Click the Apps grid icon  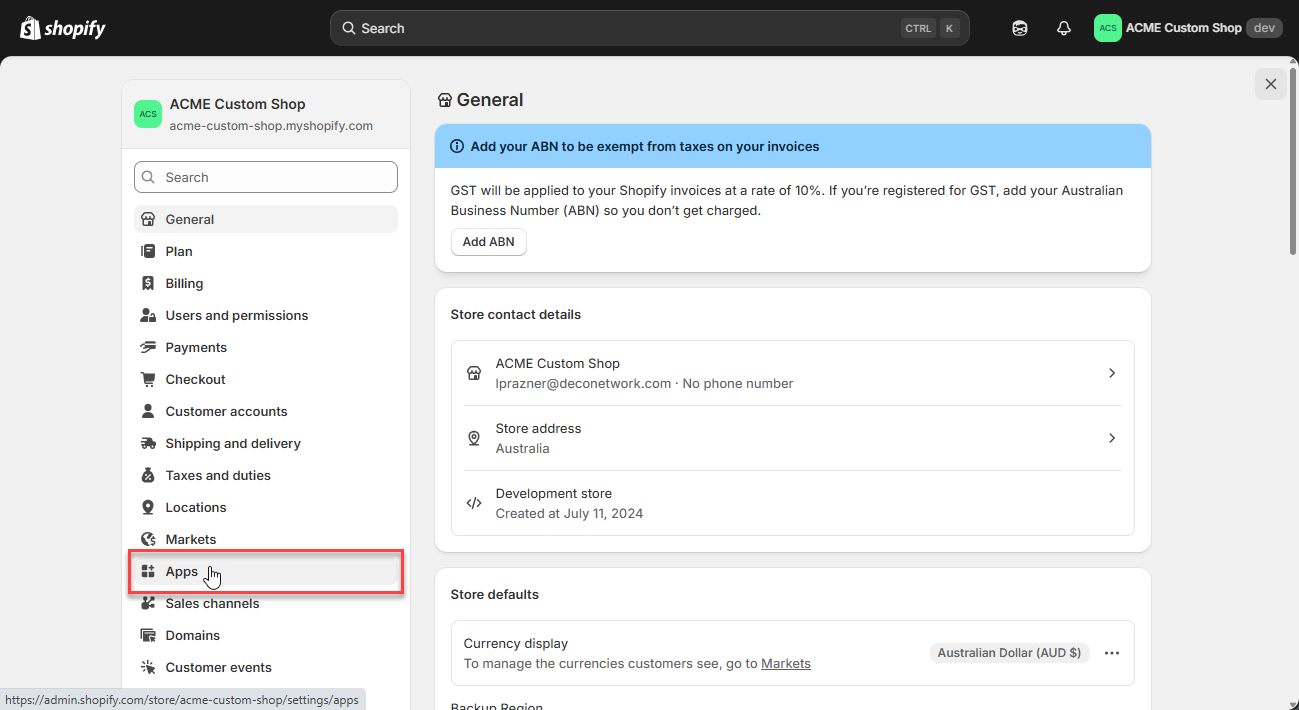(x=148, y=571)
